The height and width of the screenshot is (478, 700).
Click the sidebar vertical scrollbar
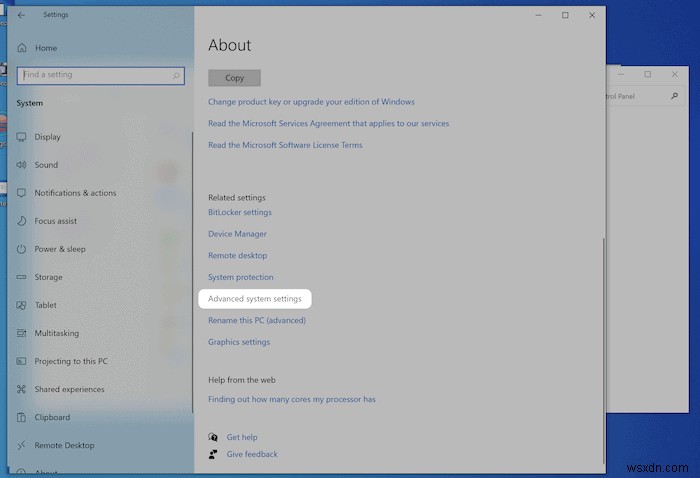192,272
